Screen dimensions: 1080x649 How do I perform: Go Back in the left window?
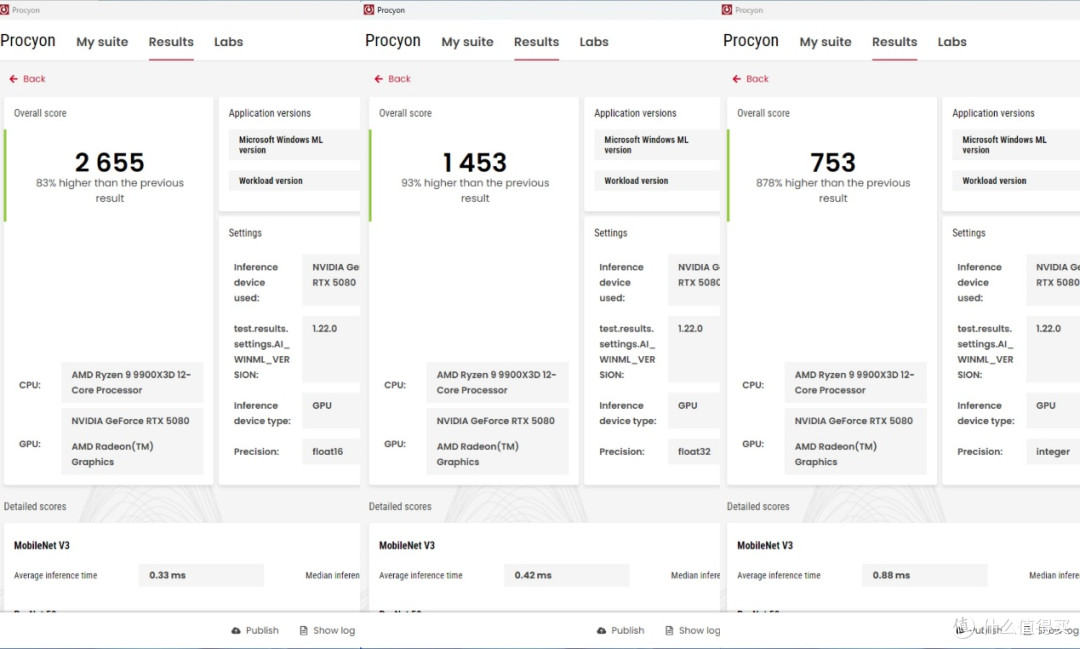pos(27,79)
